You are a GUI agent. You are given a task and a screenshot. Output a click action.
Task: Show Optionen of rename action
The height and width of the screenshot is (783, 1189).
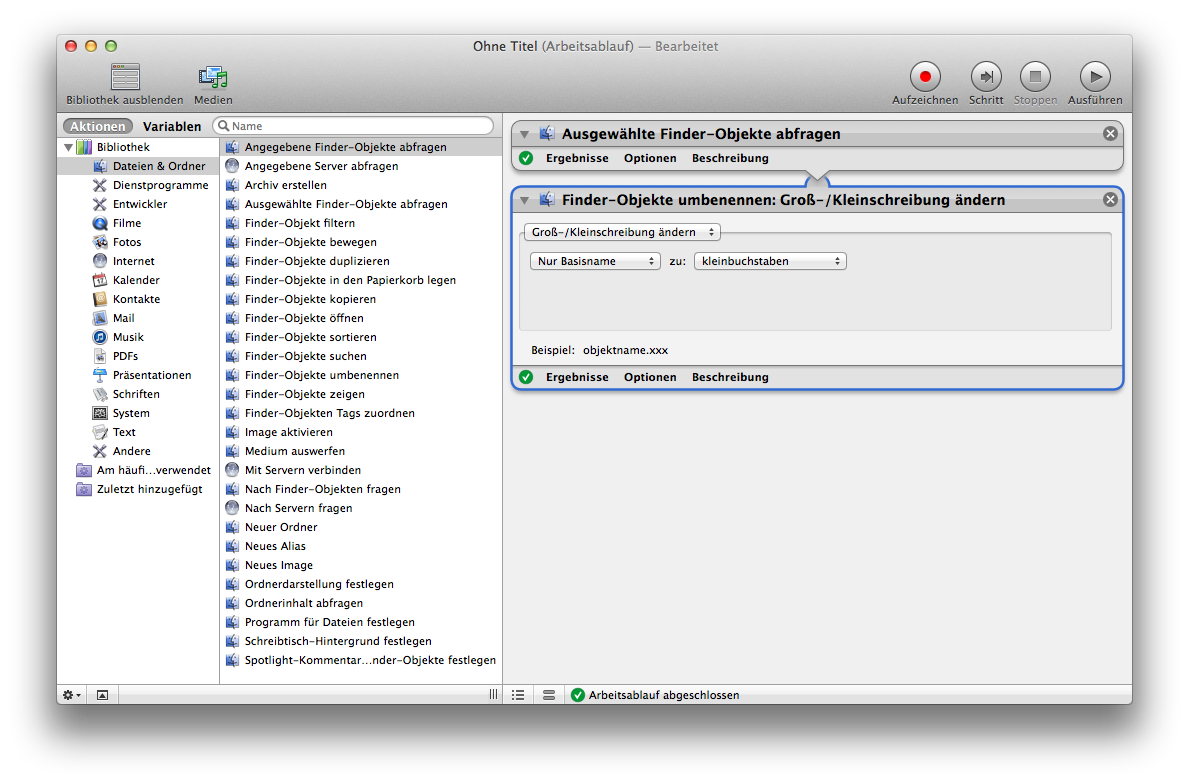(x=650, y=378)
